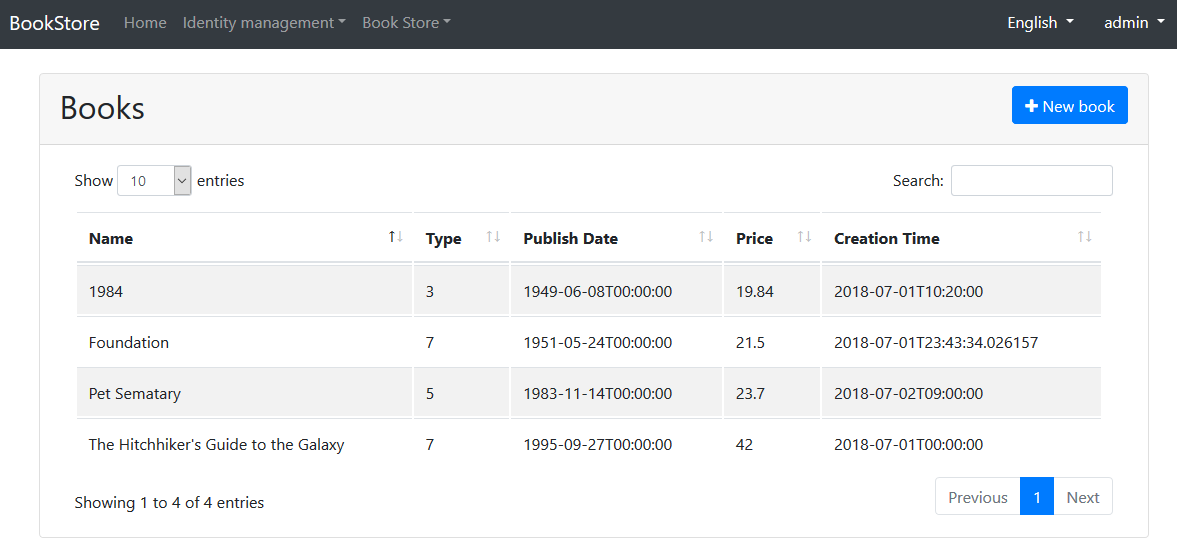The image size is (1177, 558).
Task: Click the sort arrows in Type column
Action: pos(493,237)
